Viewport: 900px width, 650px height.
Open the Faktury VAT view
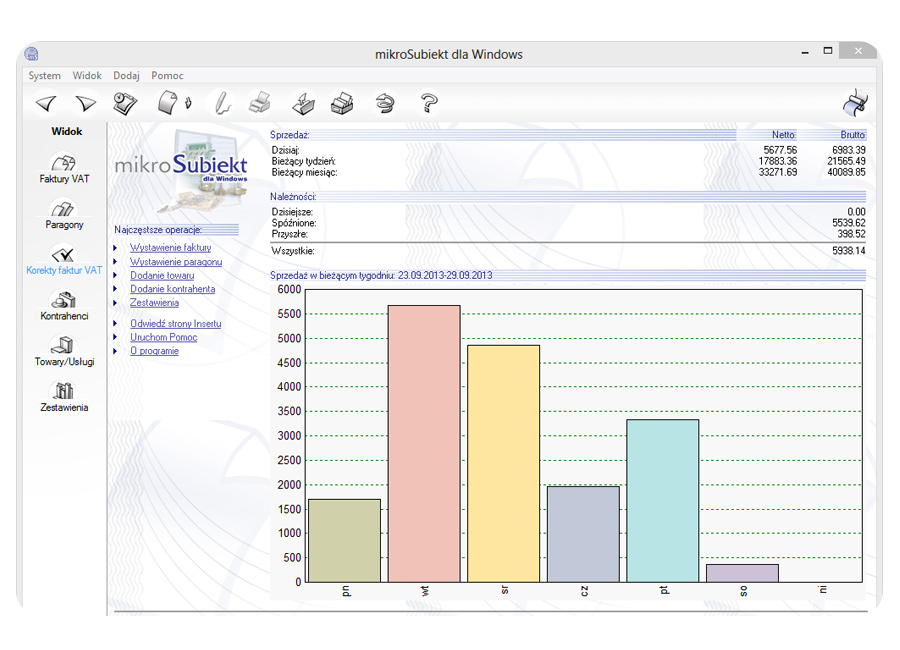click(x=64, y=168)
